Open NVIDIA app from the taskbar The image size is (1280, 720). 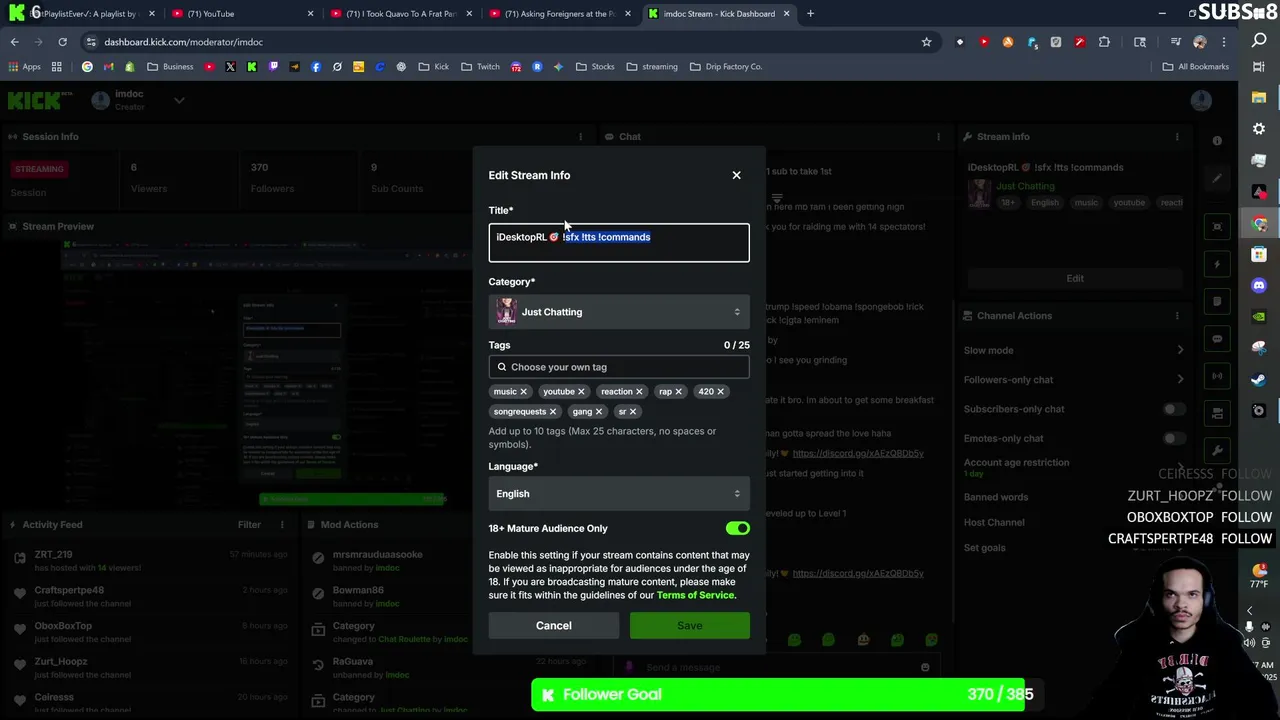(x=1259, y=317)
